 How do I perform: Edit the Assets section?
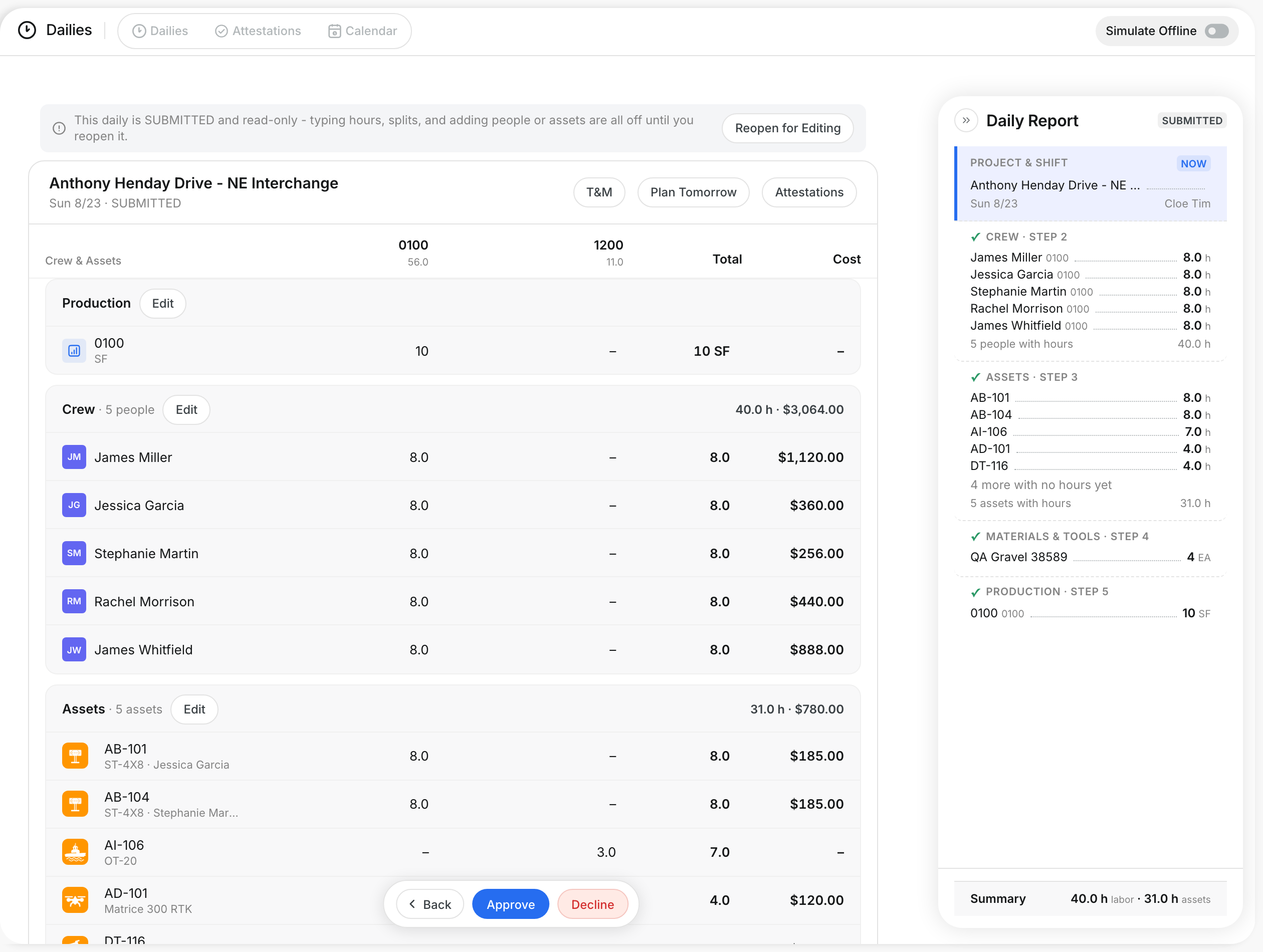194,709
